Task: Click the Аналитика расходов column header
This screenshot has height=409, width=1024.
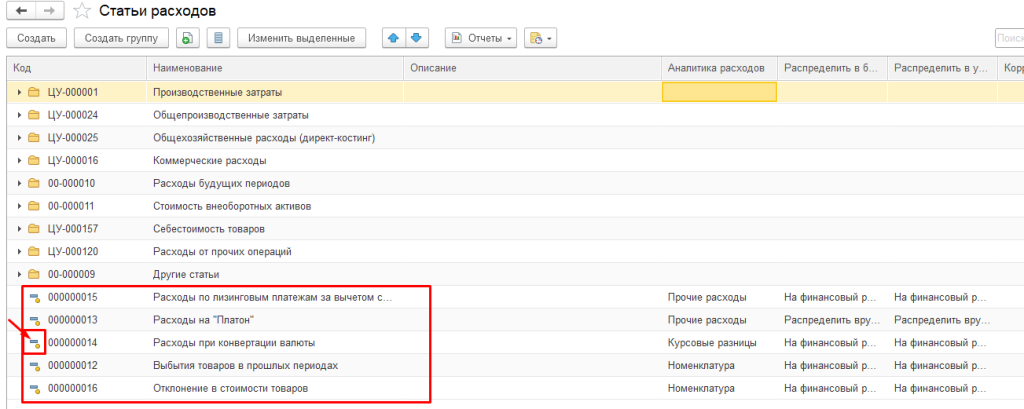Action: pyautogui.click(x=717, y=67)
